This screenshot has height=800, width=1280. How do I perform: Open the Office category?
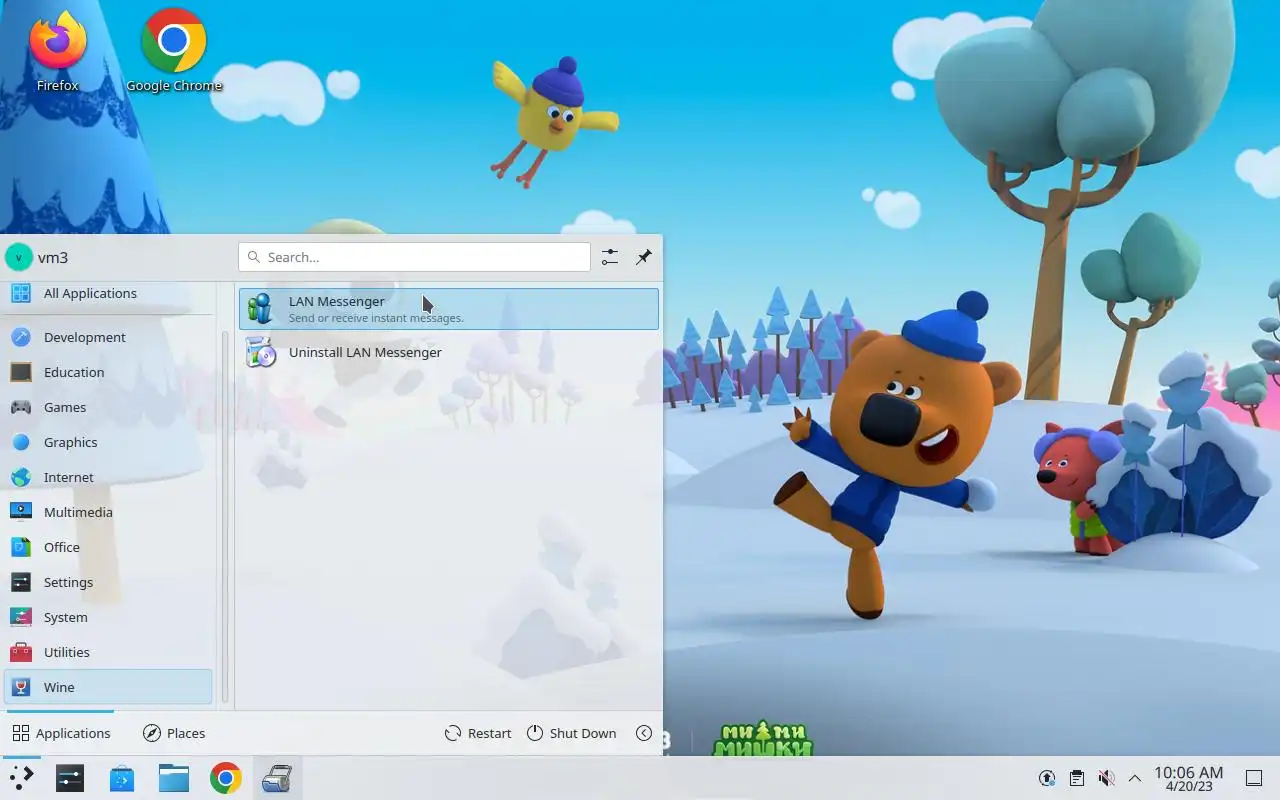tap(108, 547)
